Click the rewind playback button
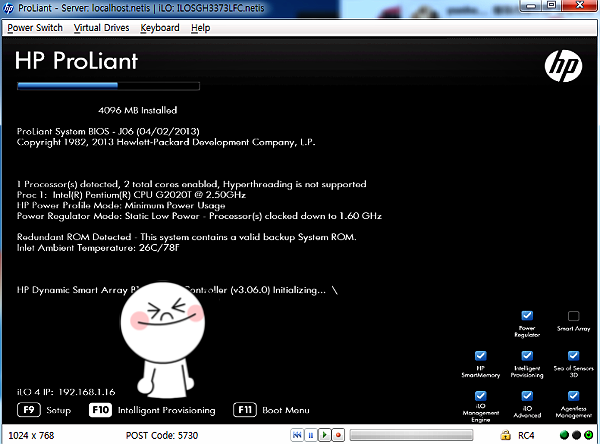 coord(297,435)
